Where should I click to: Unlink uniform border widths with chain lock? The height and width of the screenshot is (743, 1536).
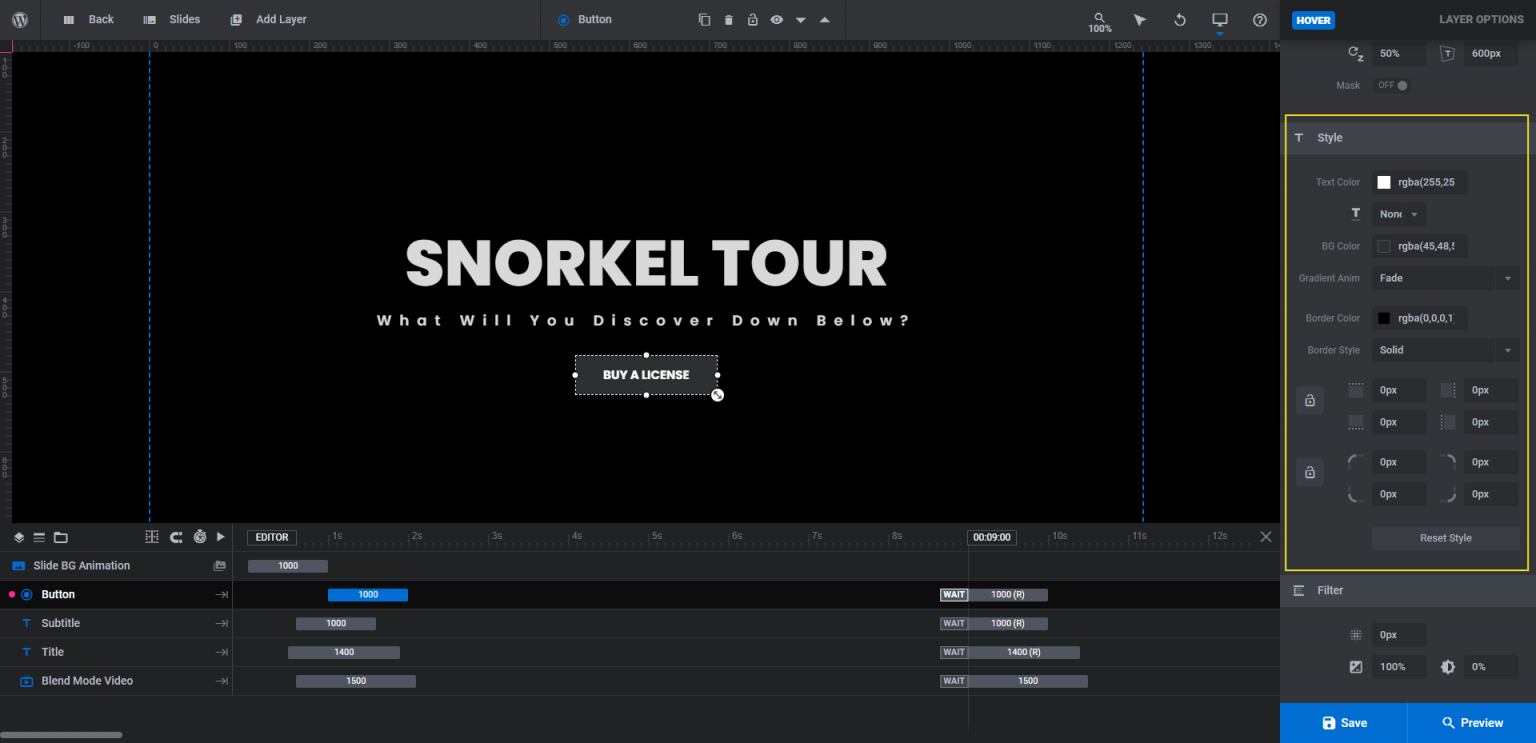[1310, 400]
